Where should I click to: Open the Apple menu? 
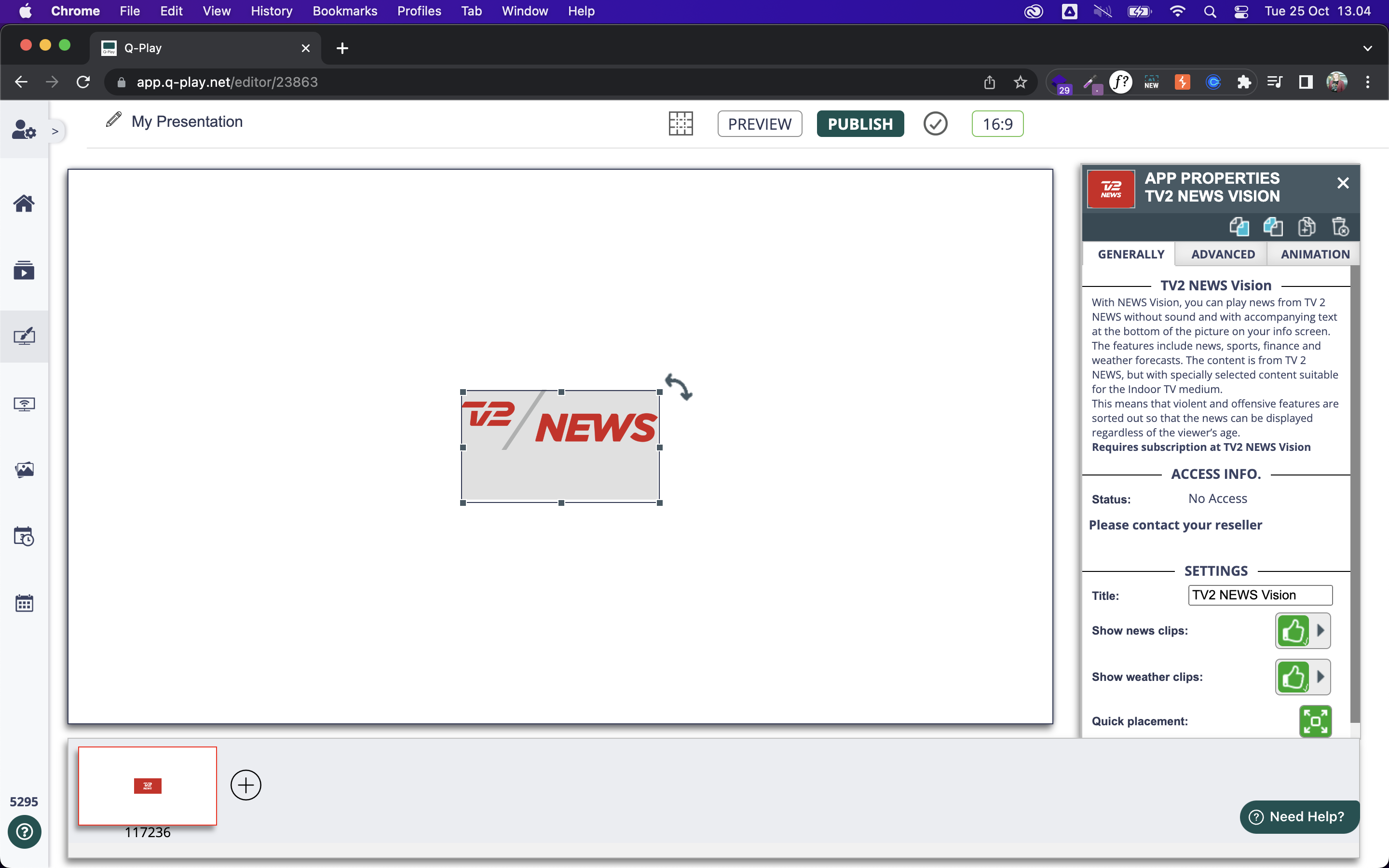tap(25, 11)
